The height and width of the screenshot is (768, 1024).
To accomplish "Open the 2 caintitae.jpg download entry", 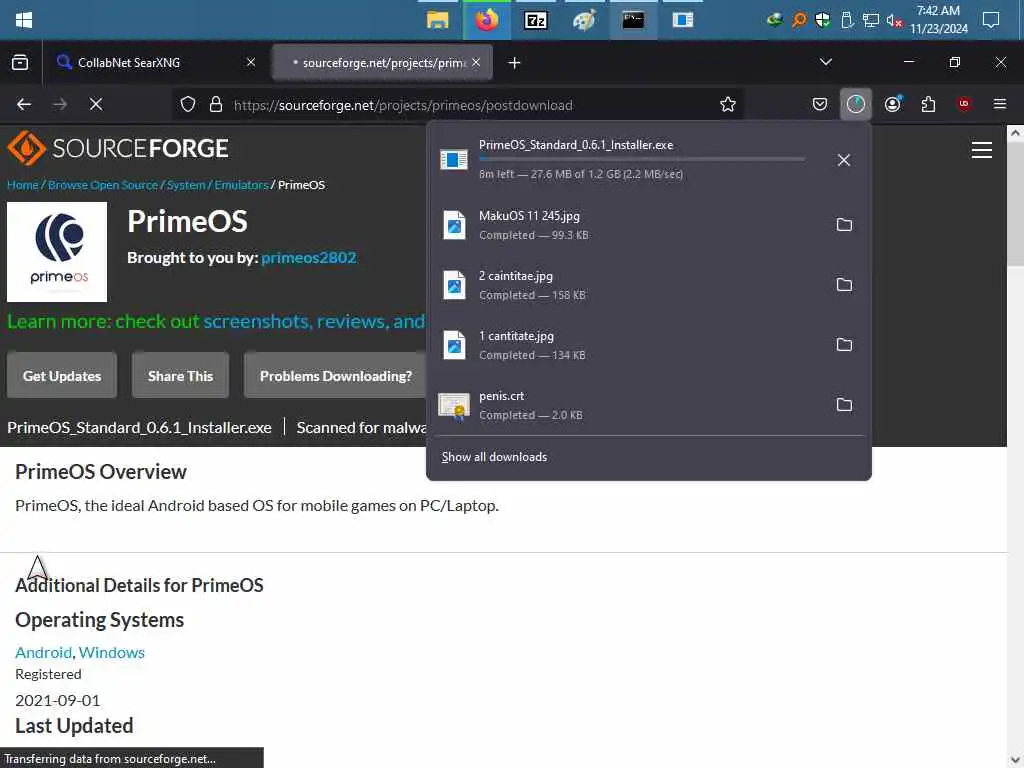I will coord(627,285).
